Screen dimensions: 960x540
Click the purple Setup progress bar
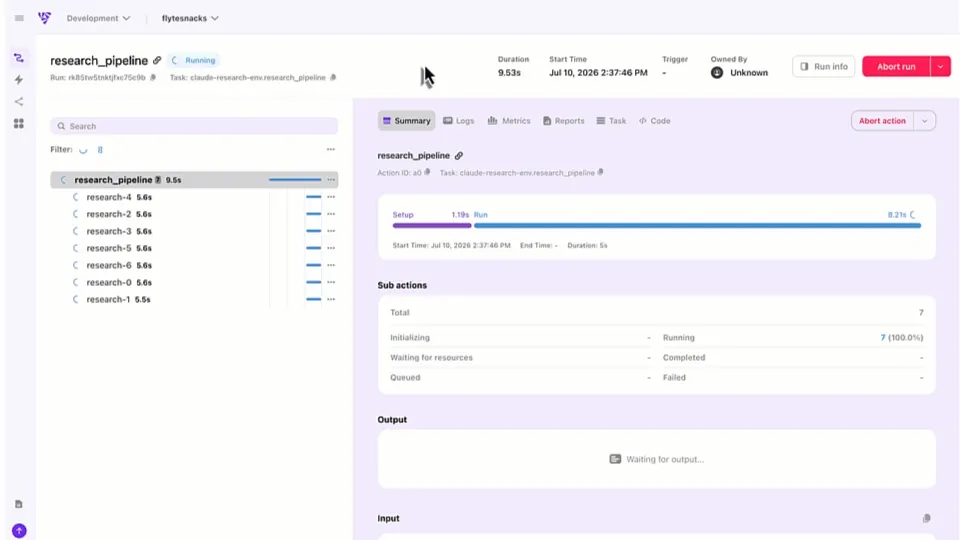[x=432, y=225]
